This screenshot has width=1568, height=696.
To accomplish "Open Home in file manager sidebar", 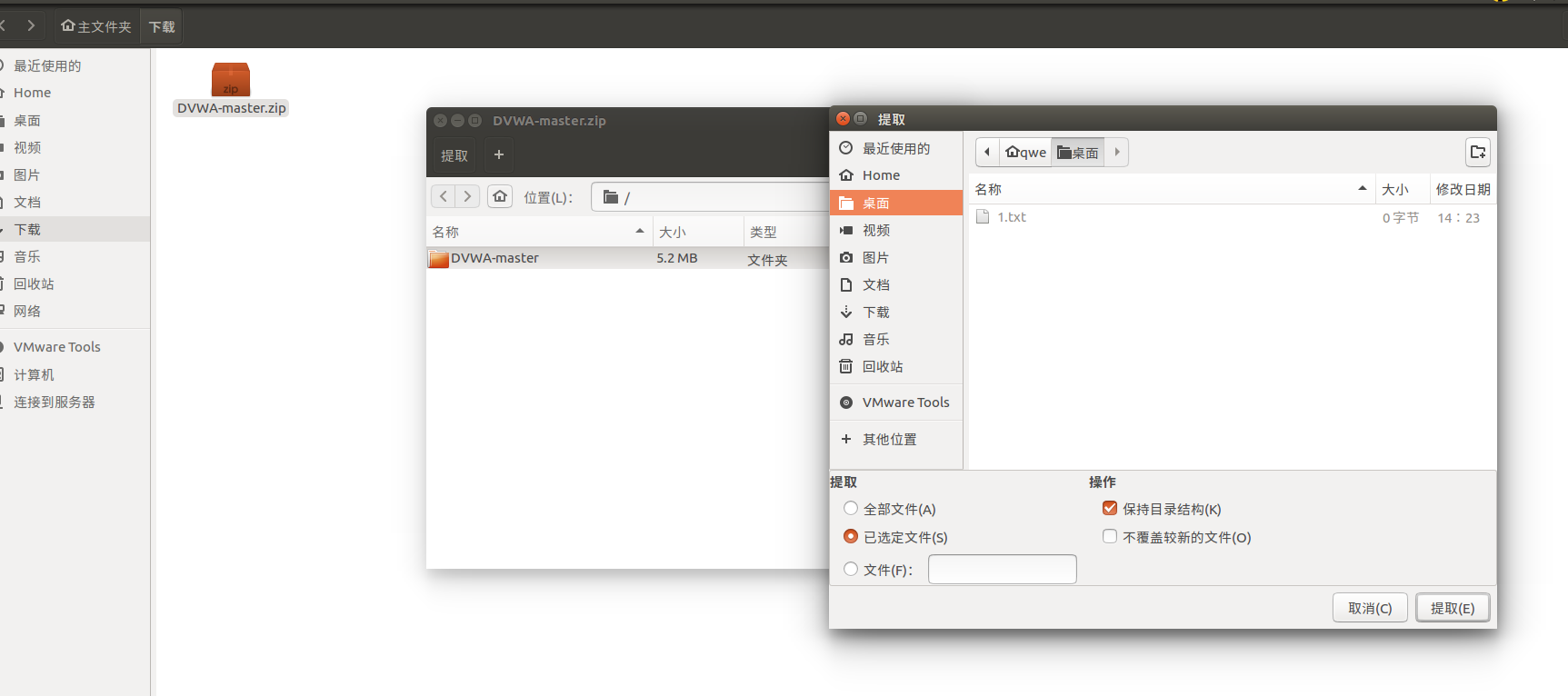I will pyautogui.click(x=75, y=93).
